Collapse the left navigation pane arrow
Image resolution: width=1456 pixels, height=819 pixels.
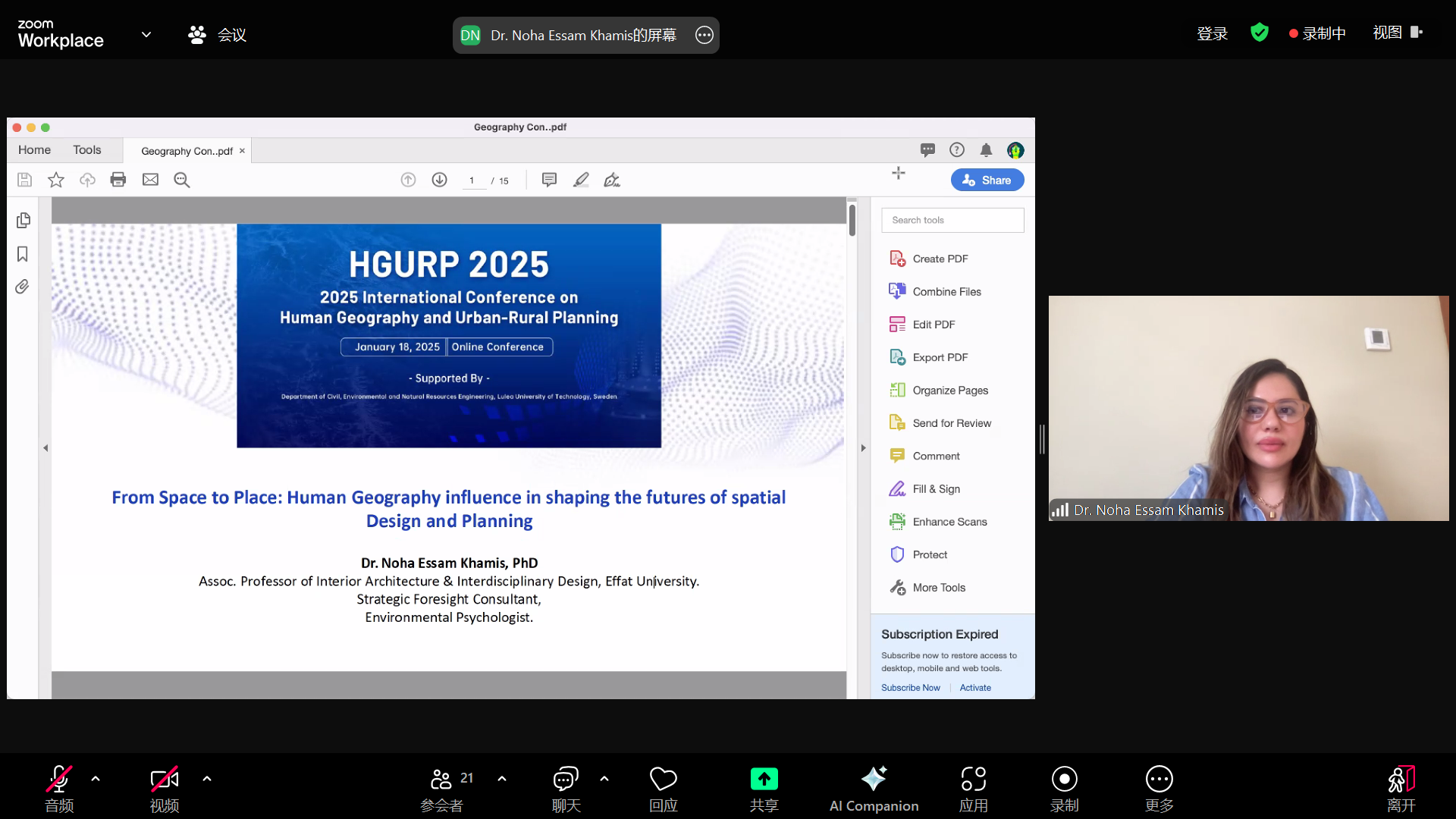pyautogui.click(x=45, y=448)
